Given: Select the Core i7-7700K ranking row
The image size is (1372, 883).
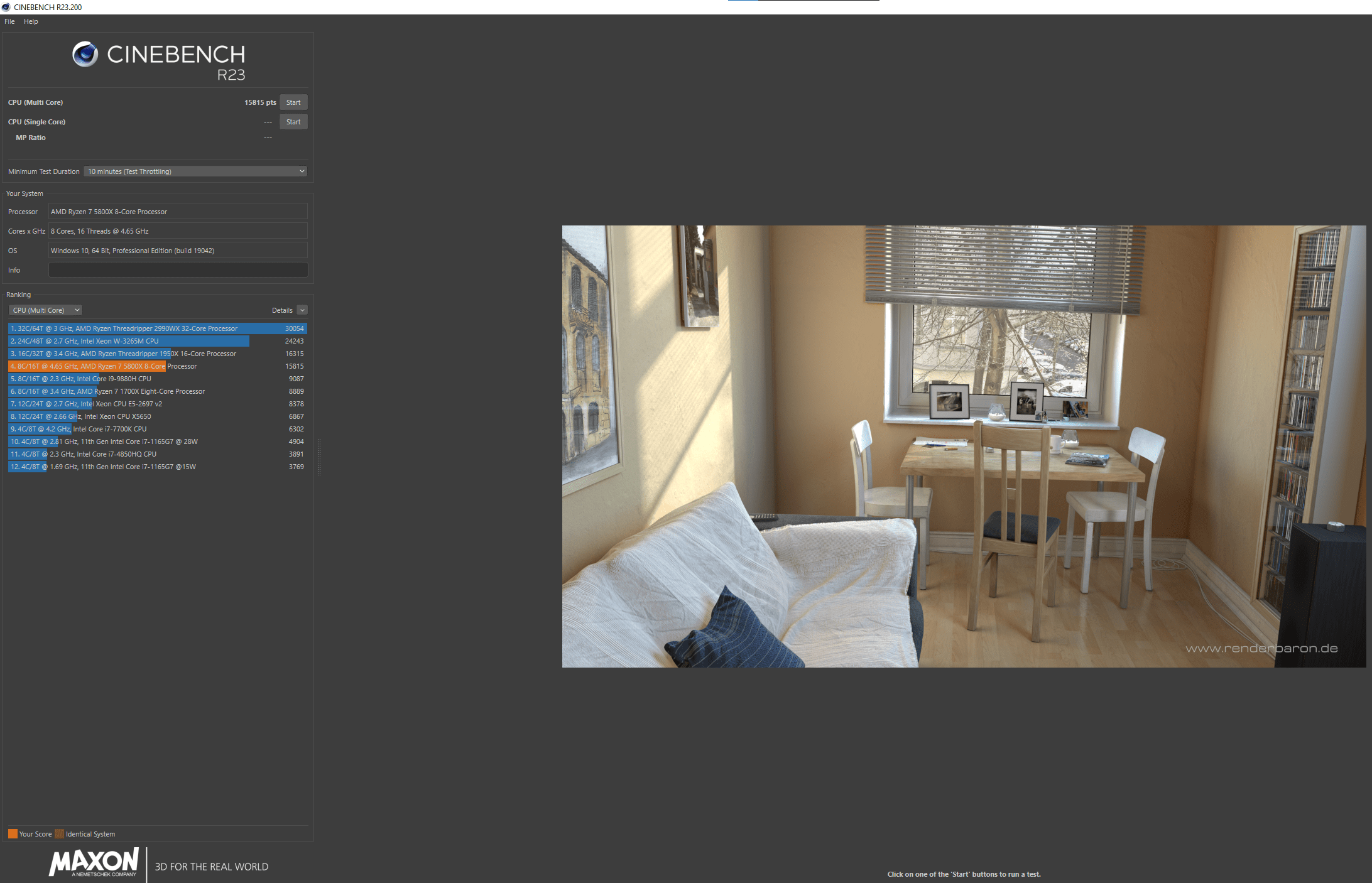Looking at the screenshot, I should [157, 429].
